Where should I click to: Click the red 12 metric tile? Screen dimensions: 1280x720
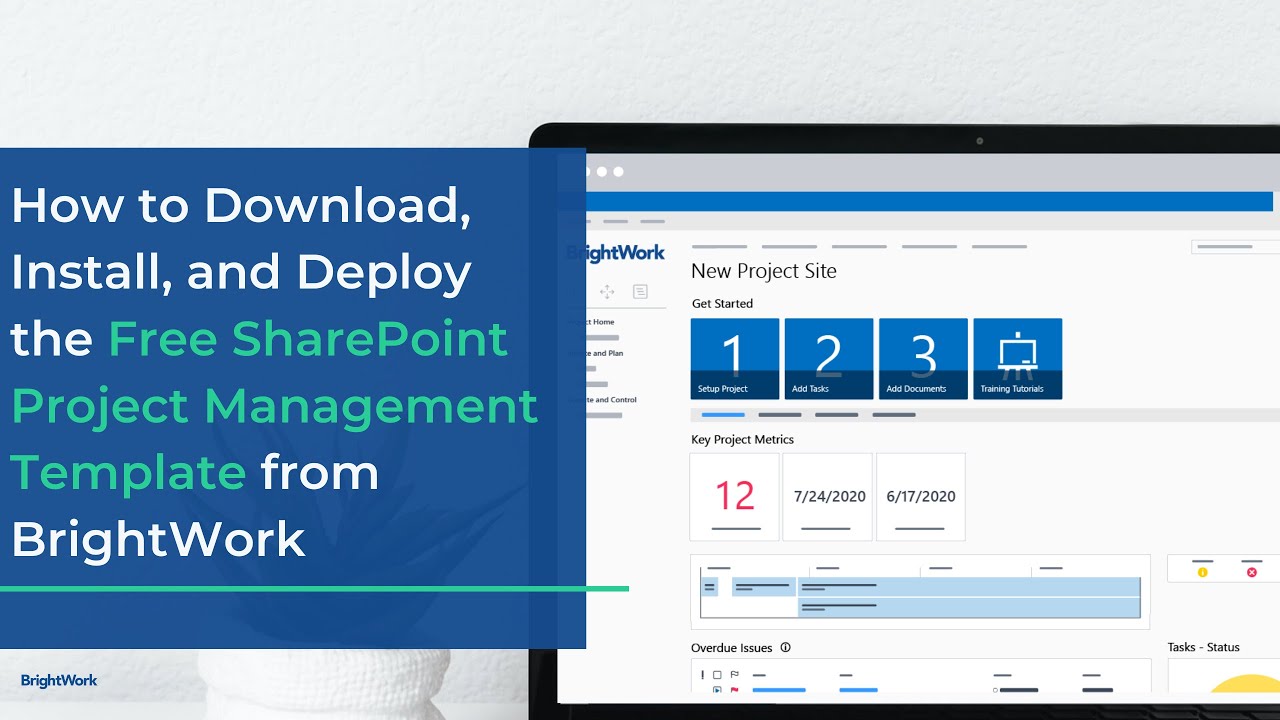(735, 497)
